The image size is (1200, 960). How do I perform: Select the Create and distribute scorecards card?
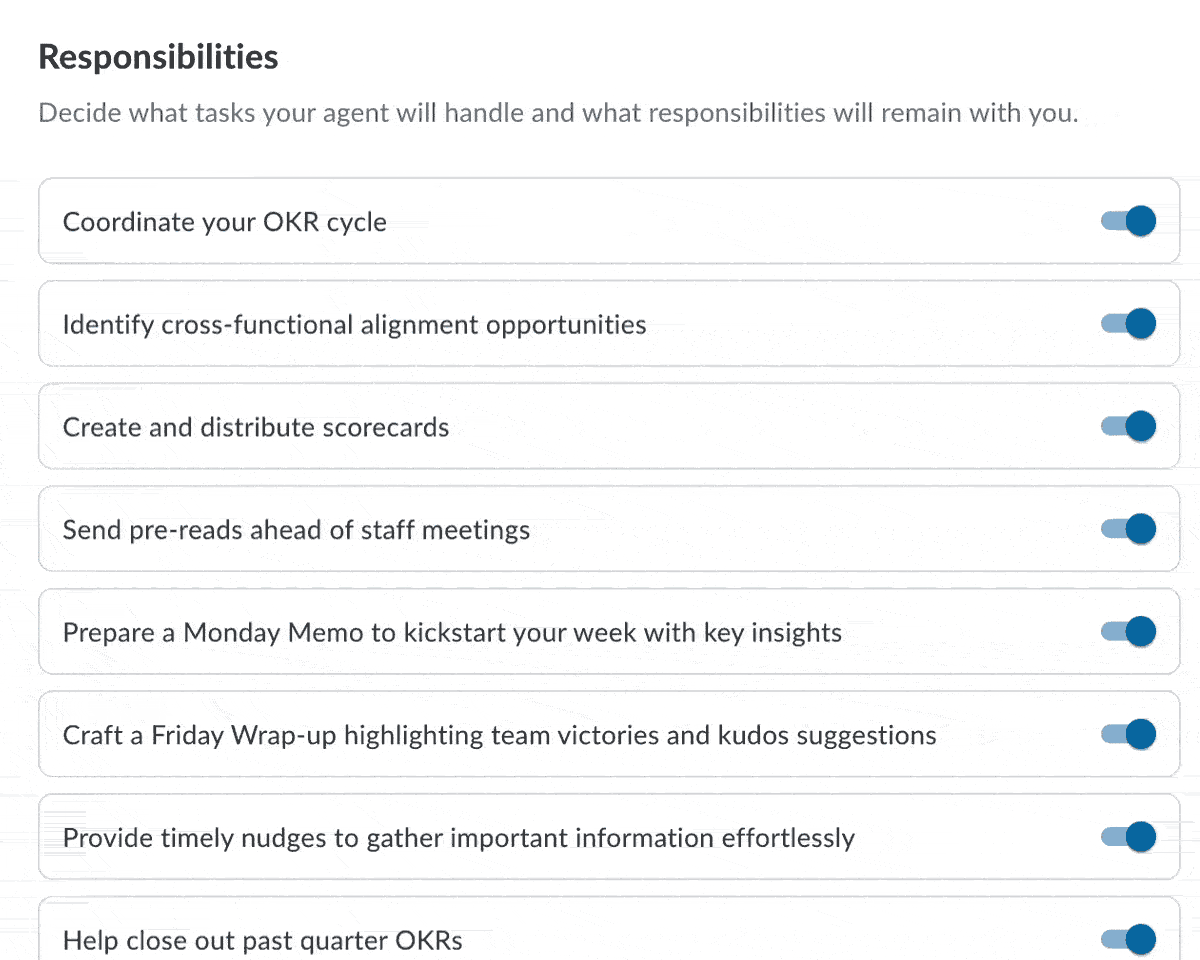(x=600, y=426)
